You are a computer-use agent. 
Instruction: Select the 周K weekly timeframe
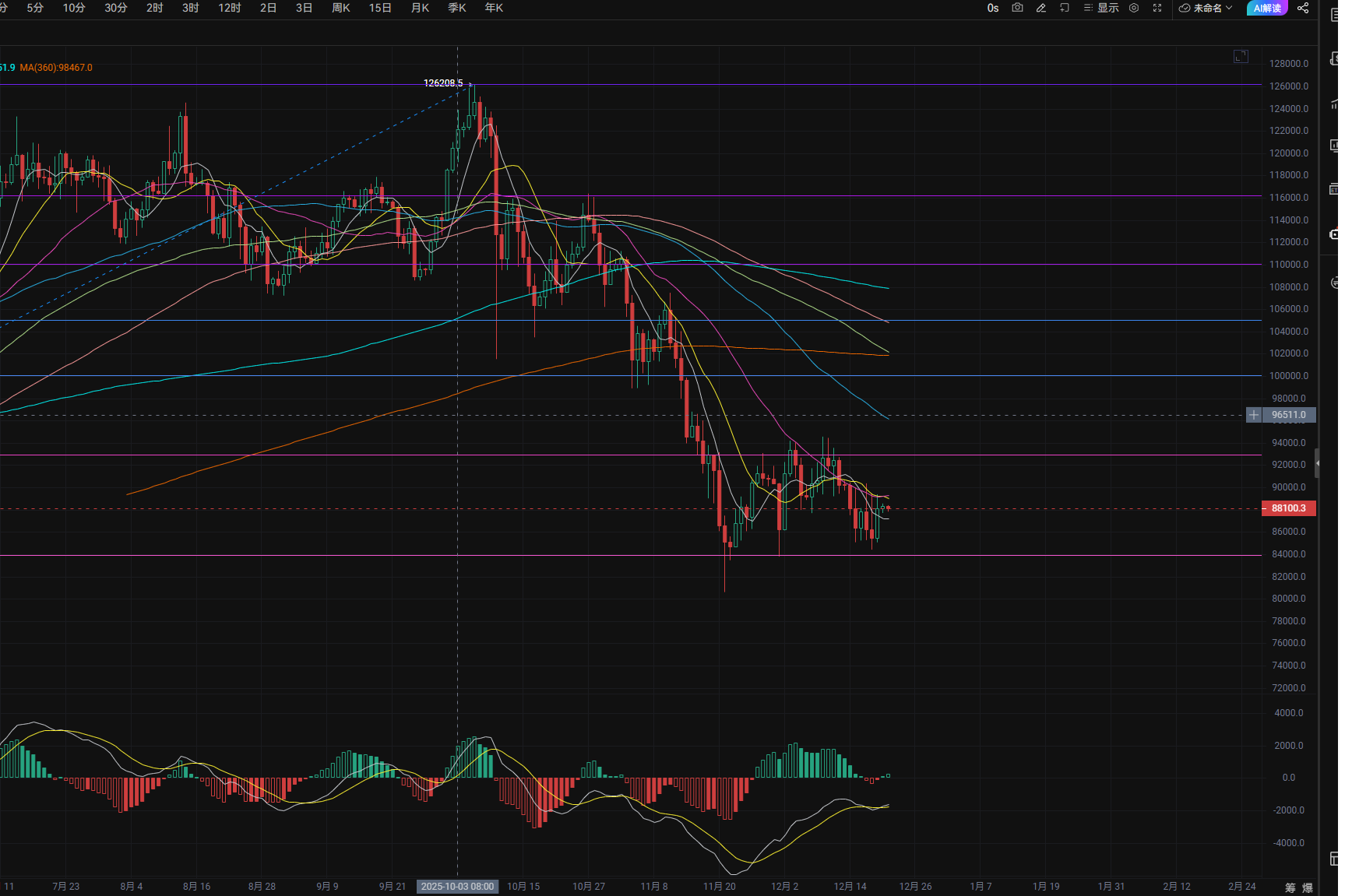coord(340,8)
